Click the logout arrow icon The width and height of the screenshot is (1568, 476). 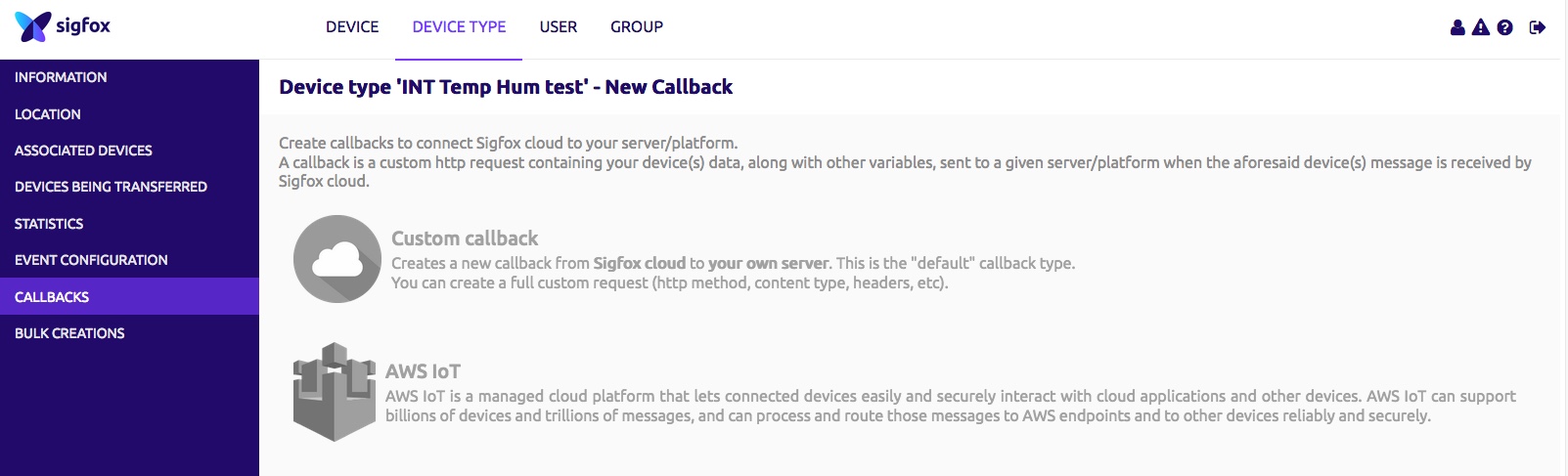point(1538,27)
